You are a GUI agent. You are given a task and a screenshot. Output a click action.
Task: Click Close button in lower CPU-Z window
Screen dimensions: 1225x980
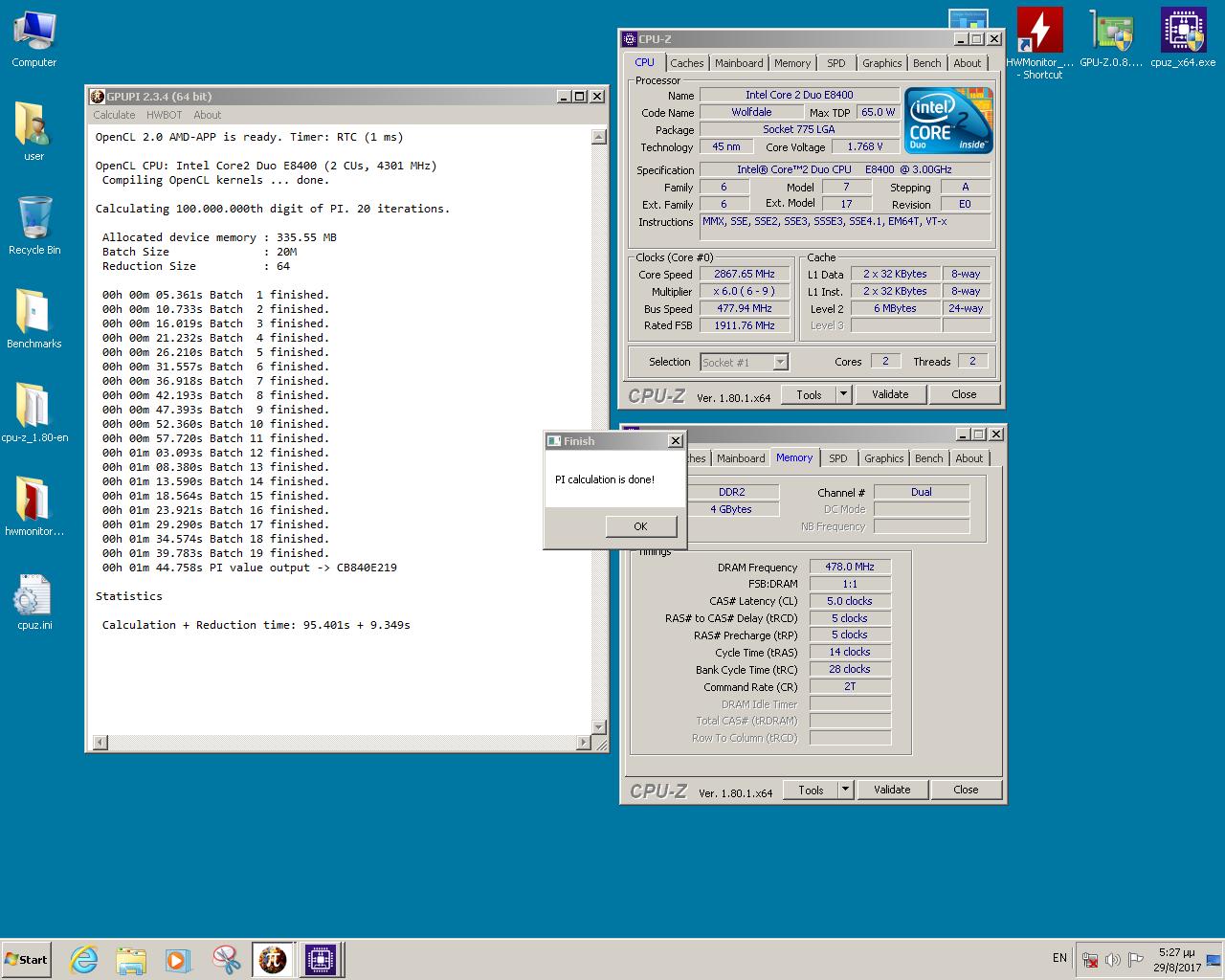[x=966, y=790]
